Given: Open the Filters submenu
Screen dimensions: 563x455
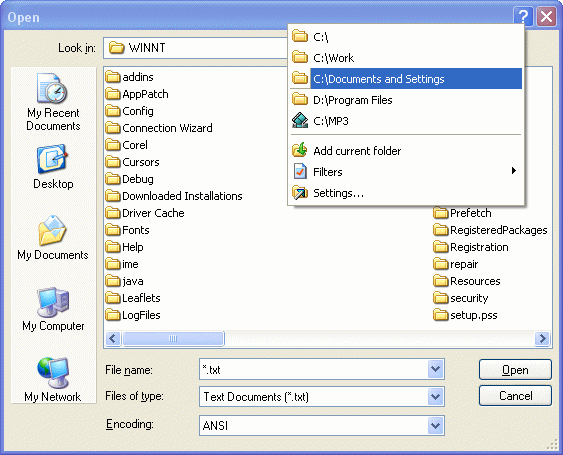Looking at the screenshot, I should click(406, 172).
